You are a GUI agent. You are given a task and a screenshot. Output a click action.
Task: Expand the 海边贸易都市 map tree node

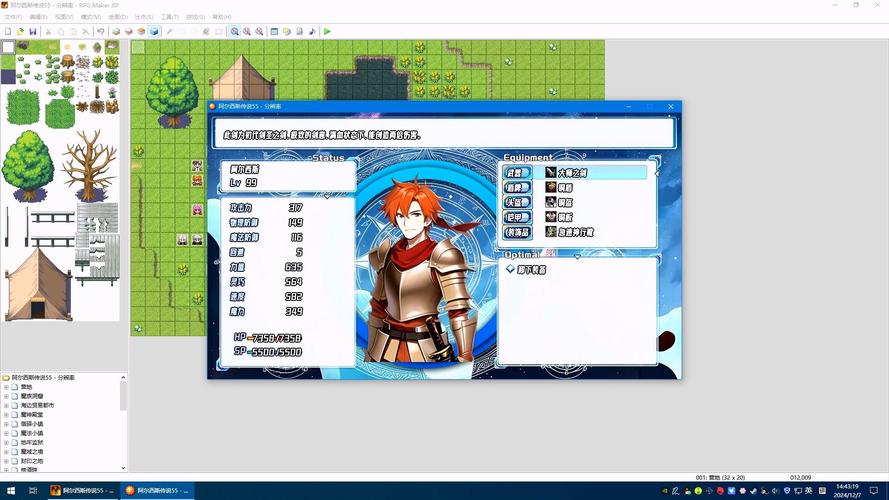pyautogui.click(x=6, y=405)
